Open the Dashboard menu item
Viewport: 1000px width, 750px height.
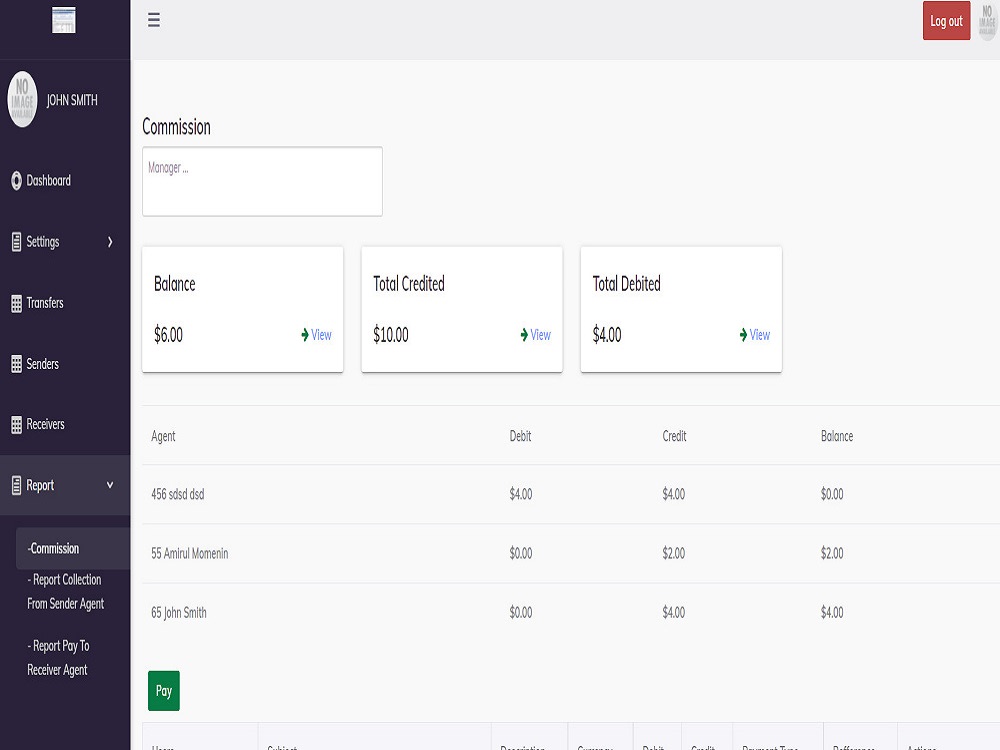65,180
